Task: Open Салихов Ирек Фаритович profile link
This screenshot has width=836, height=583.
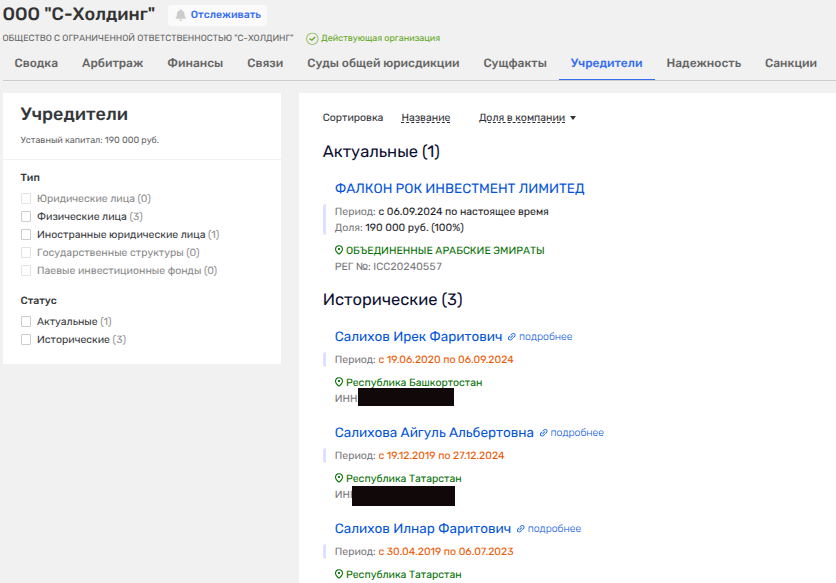Action: (x=418, y=337)
